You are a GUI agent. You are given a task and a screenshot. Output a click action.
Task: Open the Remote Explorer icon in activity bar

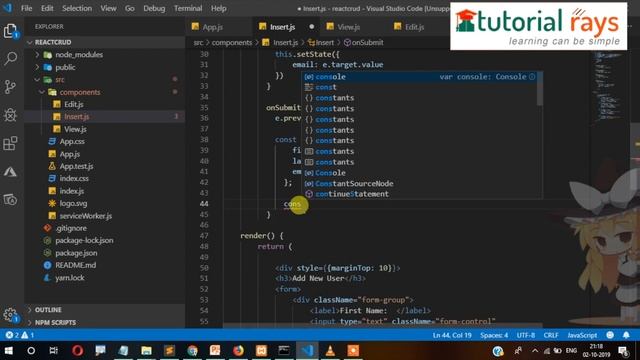pos(11,200)
